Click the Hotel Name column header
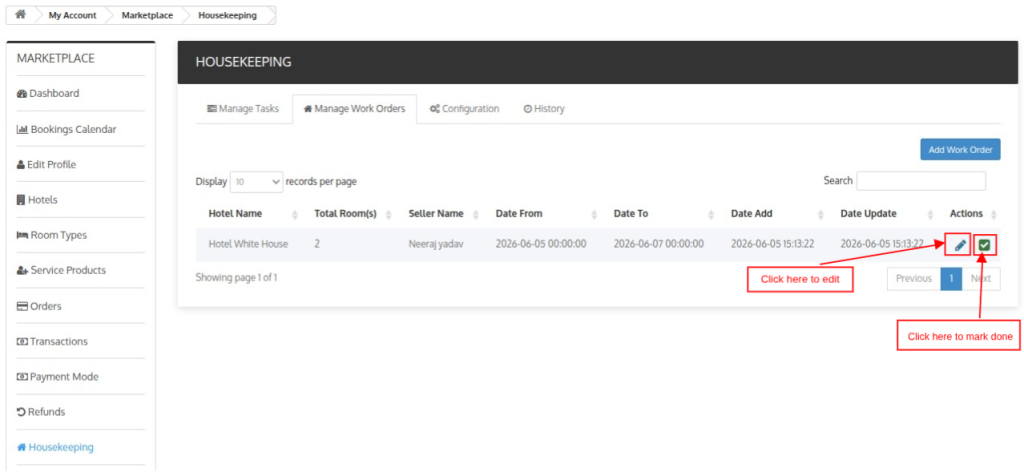Image resolution: width=1024 pixels, height=472 pixels. point(235,213)
